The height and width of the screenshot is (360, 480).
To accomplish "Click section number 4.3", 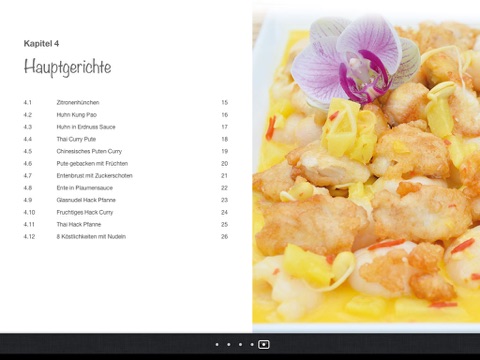I will (28, 127).
